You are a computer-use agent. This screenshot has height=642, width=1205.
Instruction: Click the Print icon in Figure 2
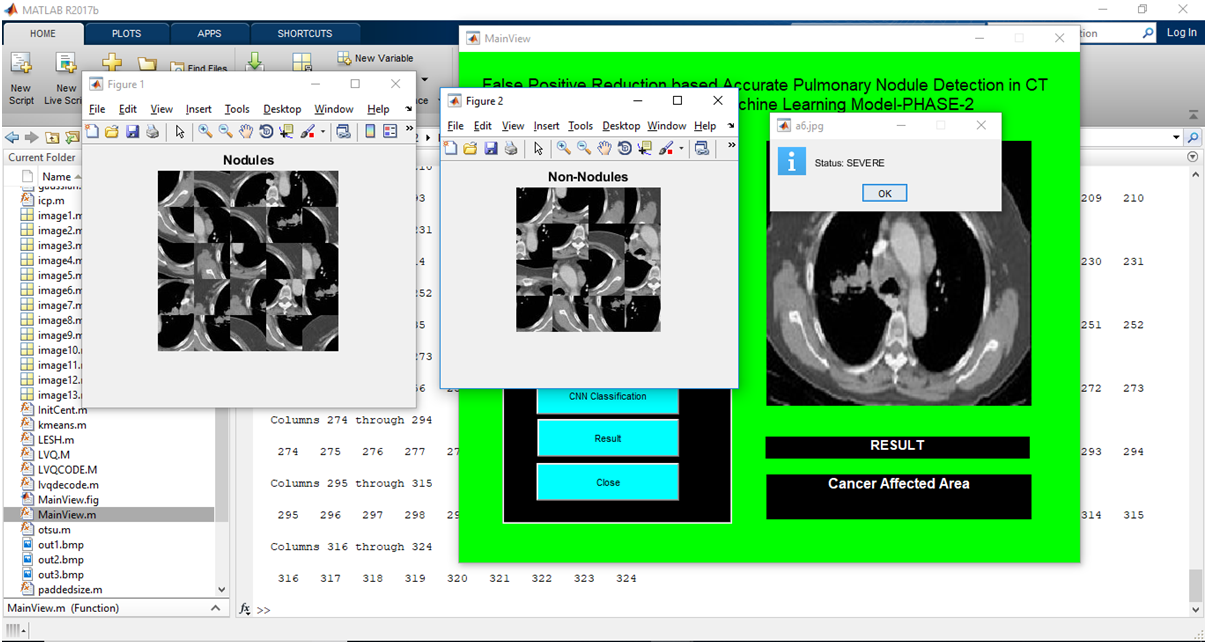pyautogui.click(x=511, y=148)
